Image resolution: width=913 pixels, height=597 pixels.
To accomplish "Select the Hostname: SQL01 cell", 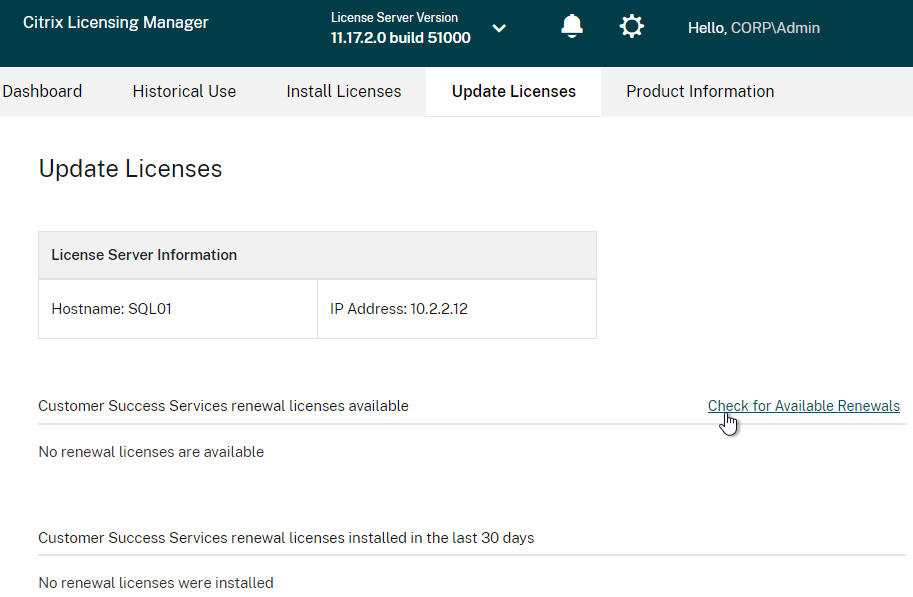I will [178, 309].
